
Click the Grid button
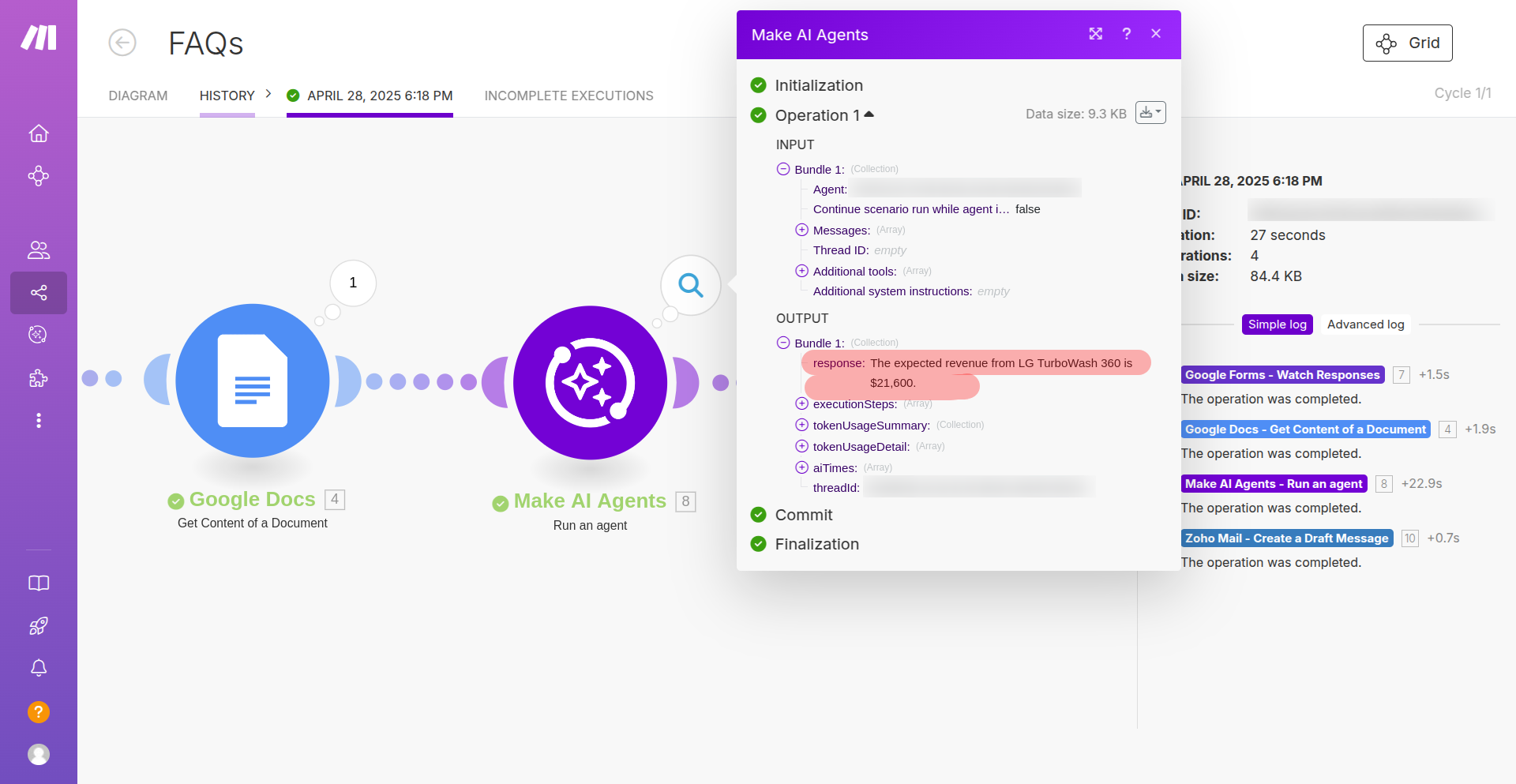(x=1407, y=43)
